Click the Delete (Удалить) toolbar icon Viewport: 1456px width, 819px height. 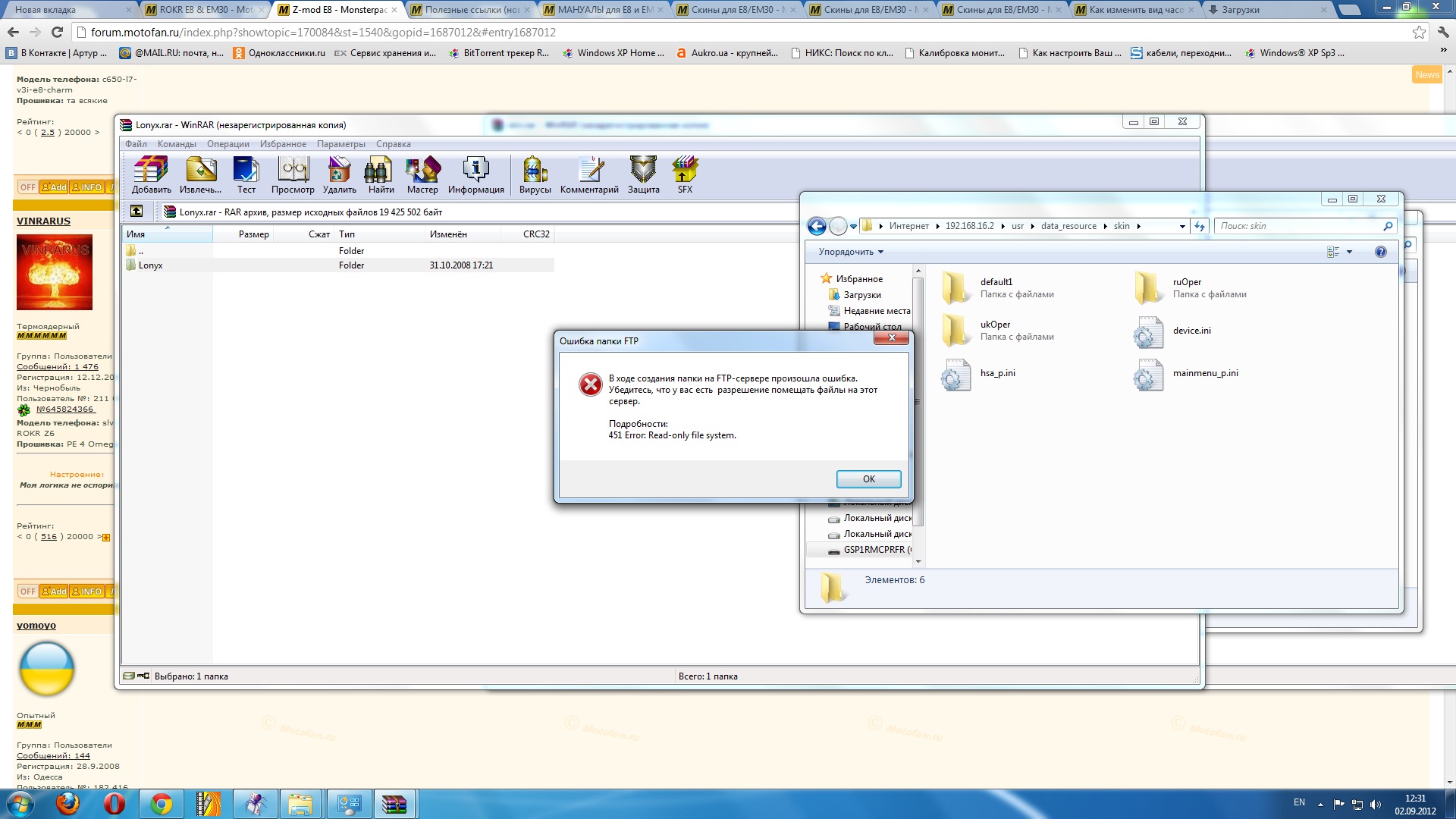(x=339, y=175)
